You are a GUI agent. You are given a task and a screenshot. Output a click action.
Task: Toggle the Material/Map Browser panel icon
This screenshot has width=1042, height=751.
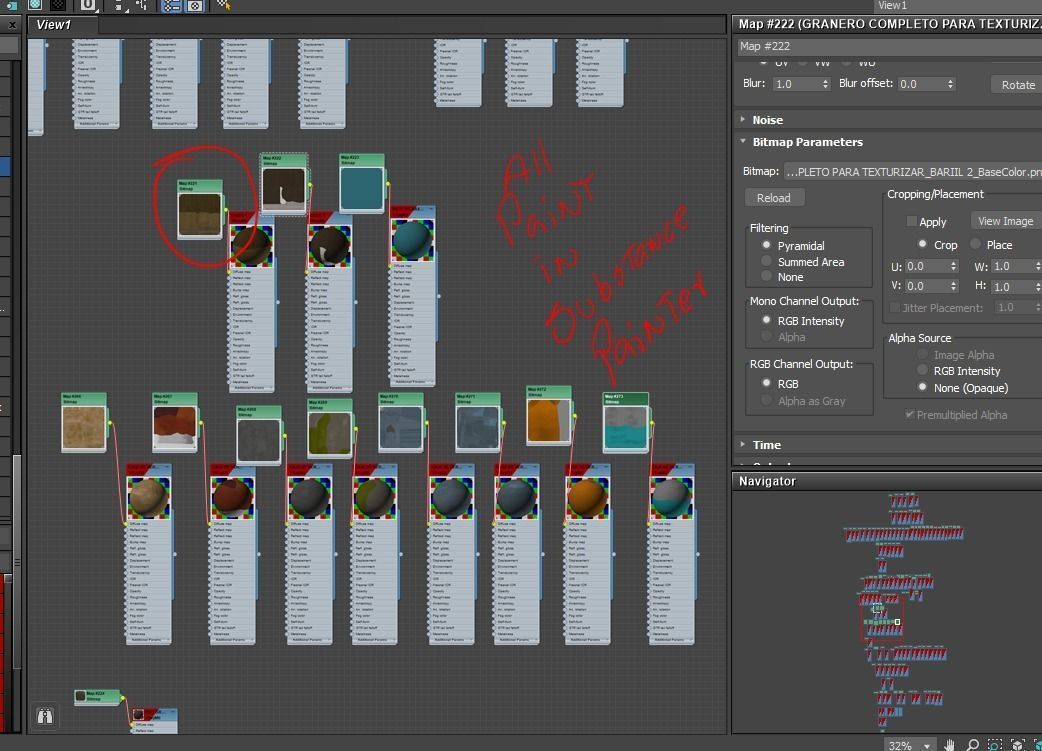[x=171, y=5]
